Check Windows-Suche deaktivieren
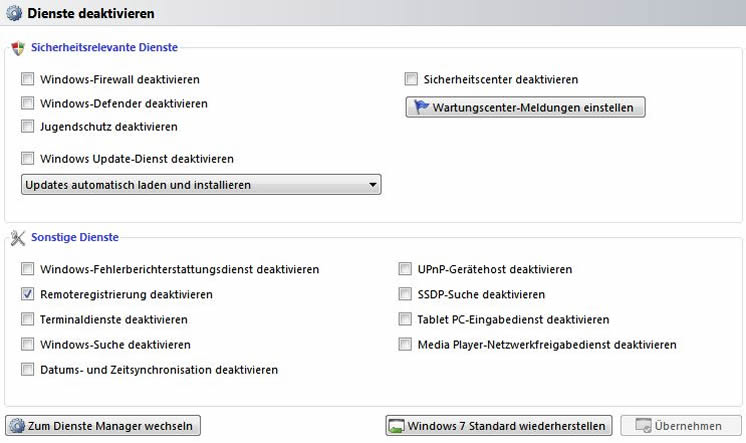Screen dimensions: 746x443 coord(28,345)
